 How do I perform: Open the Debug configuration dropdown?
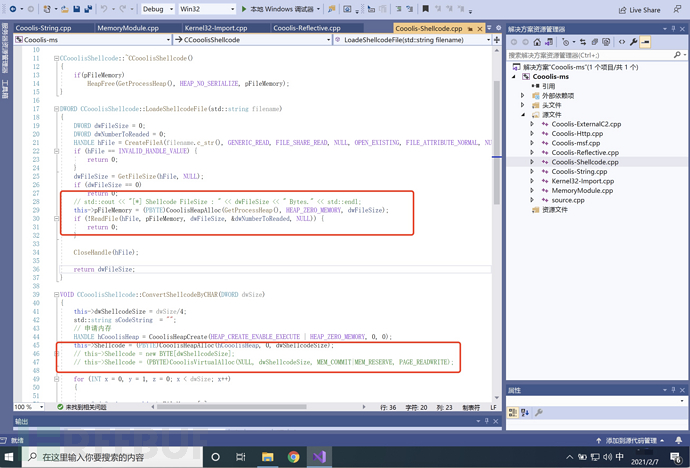click(158, 9)
